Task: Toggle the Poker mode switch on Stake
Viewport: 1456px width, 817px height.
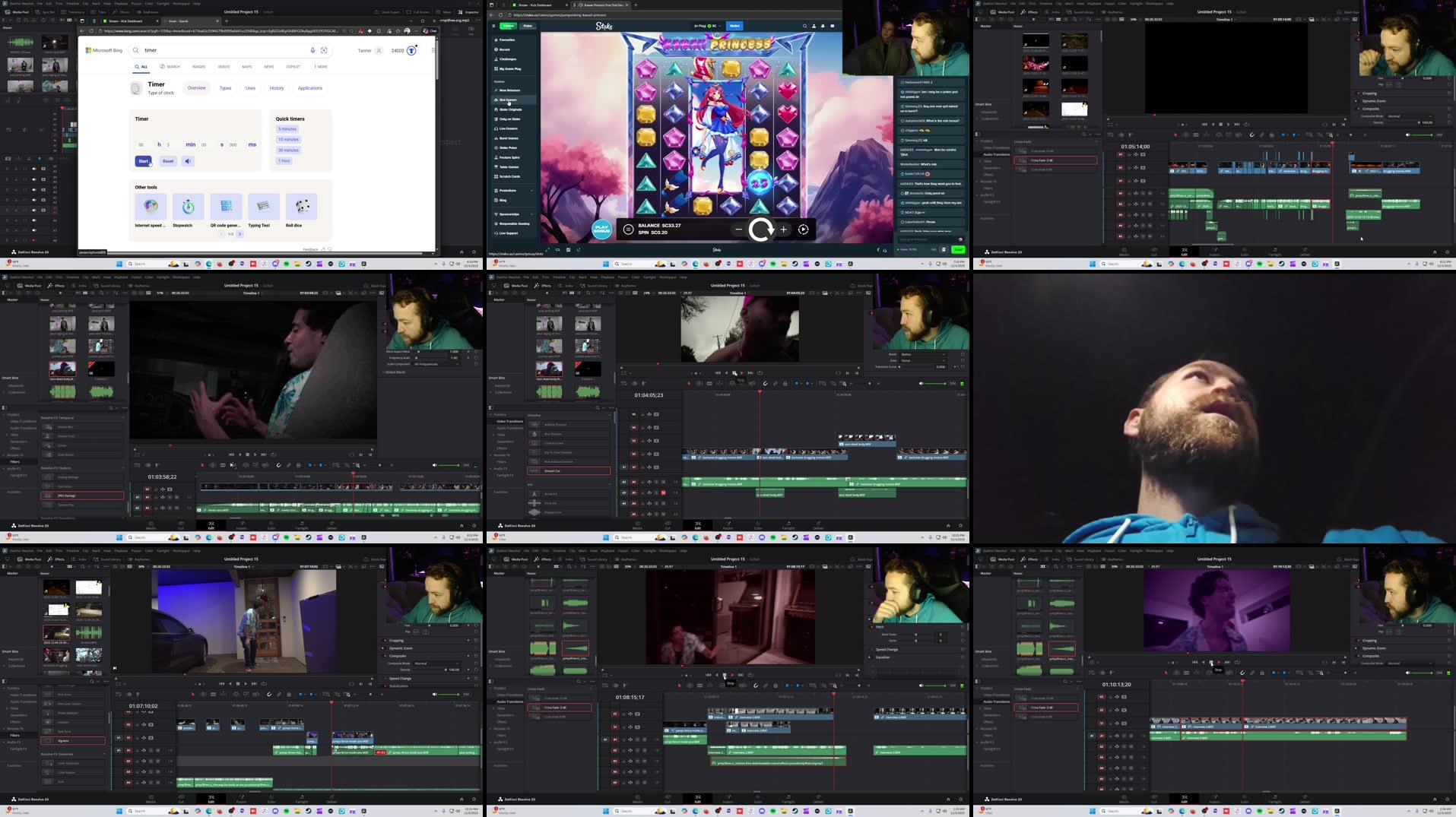Action: pos(526,25)
